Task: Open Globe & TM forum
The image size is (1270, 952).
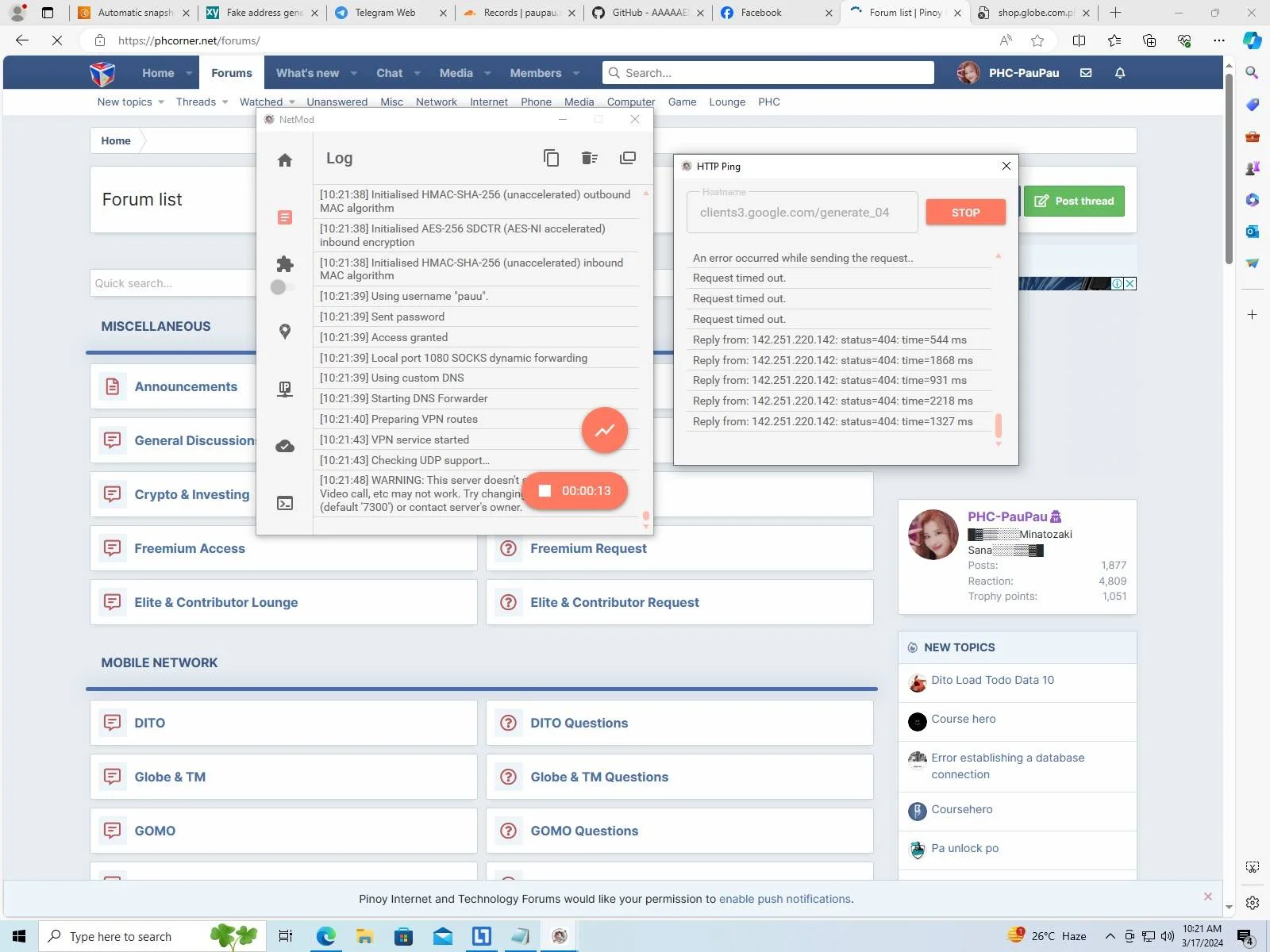Action: 170,777
